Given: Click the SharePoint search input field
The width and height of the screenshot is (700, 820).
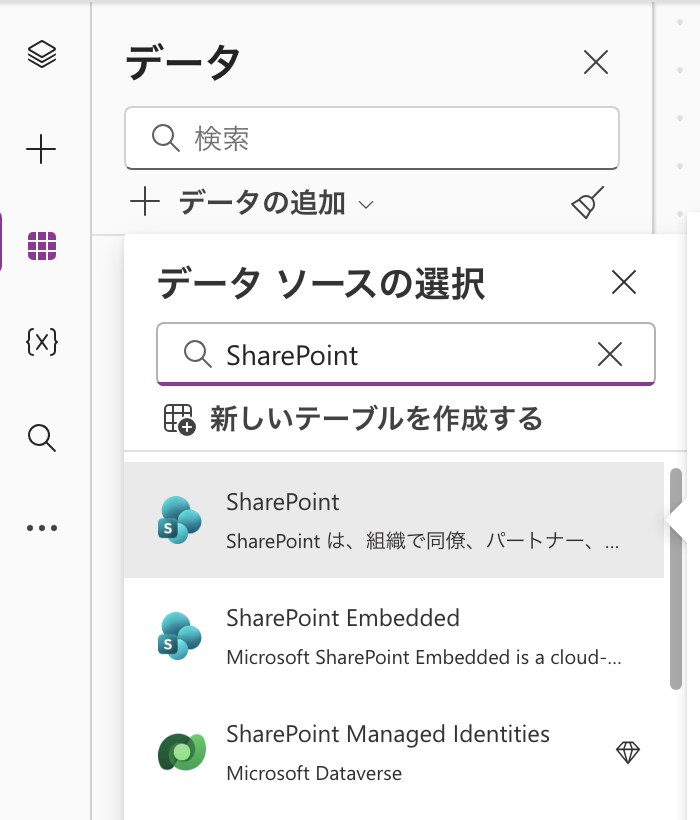Looking at the screenshot, I should 406,355.
